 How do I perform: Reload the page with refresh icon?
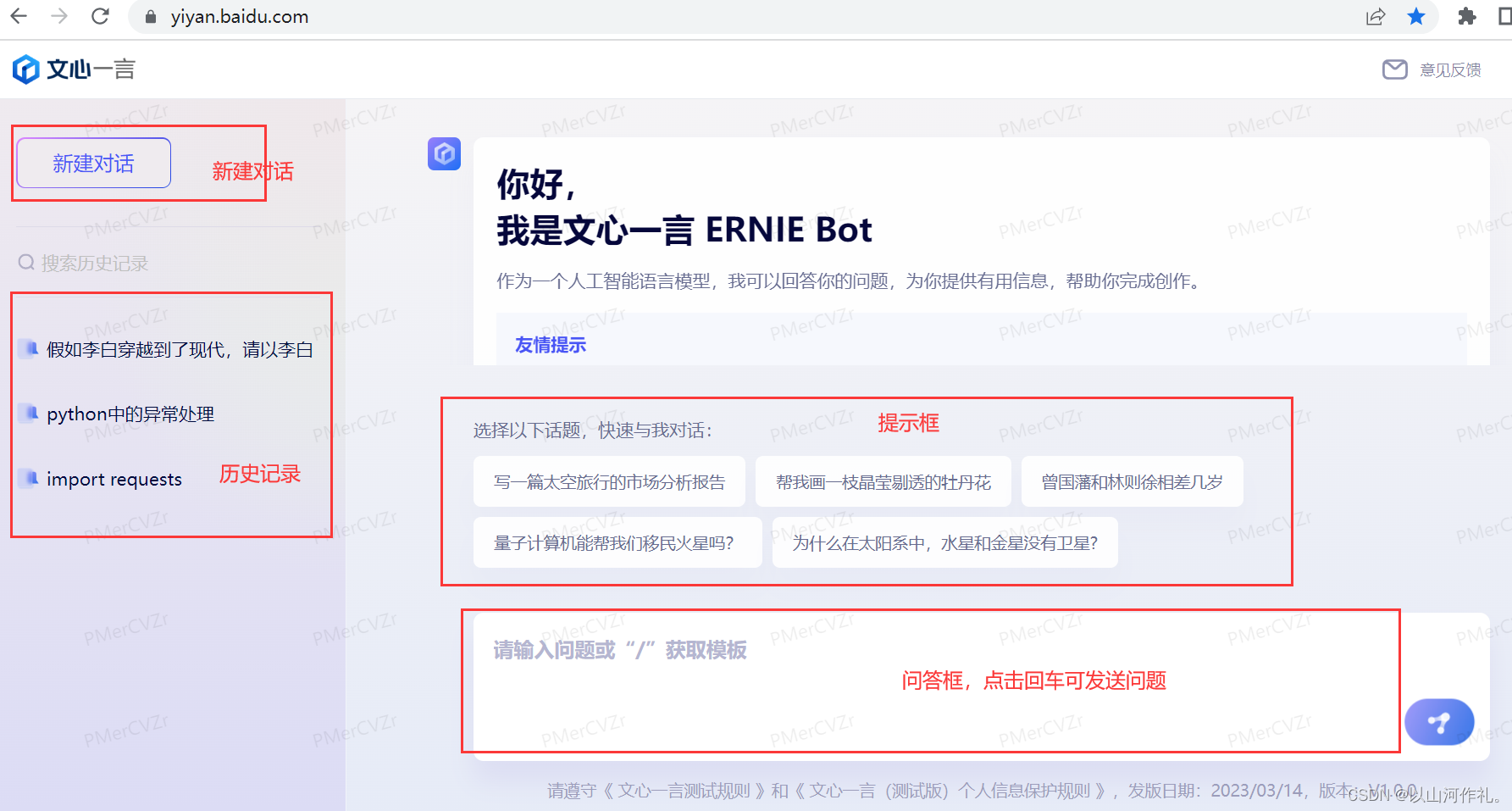(x=100, y=16)
